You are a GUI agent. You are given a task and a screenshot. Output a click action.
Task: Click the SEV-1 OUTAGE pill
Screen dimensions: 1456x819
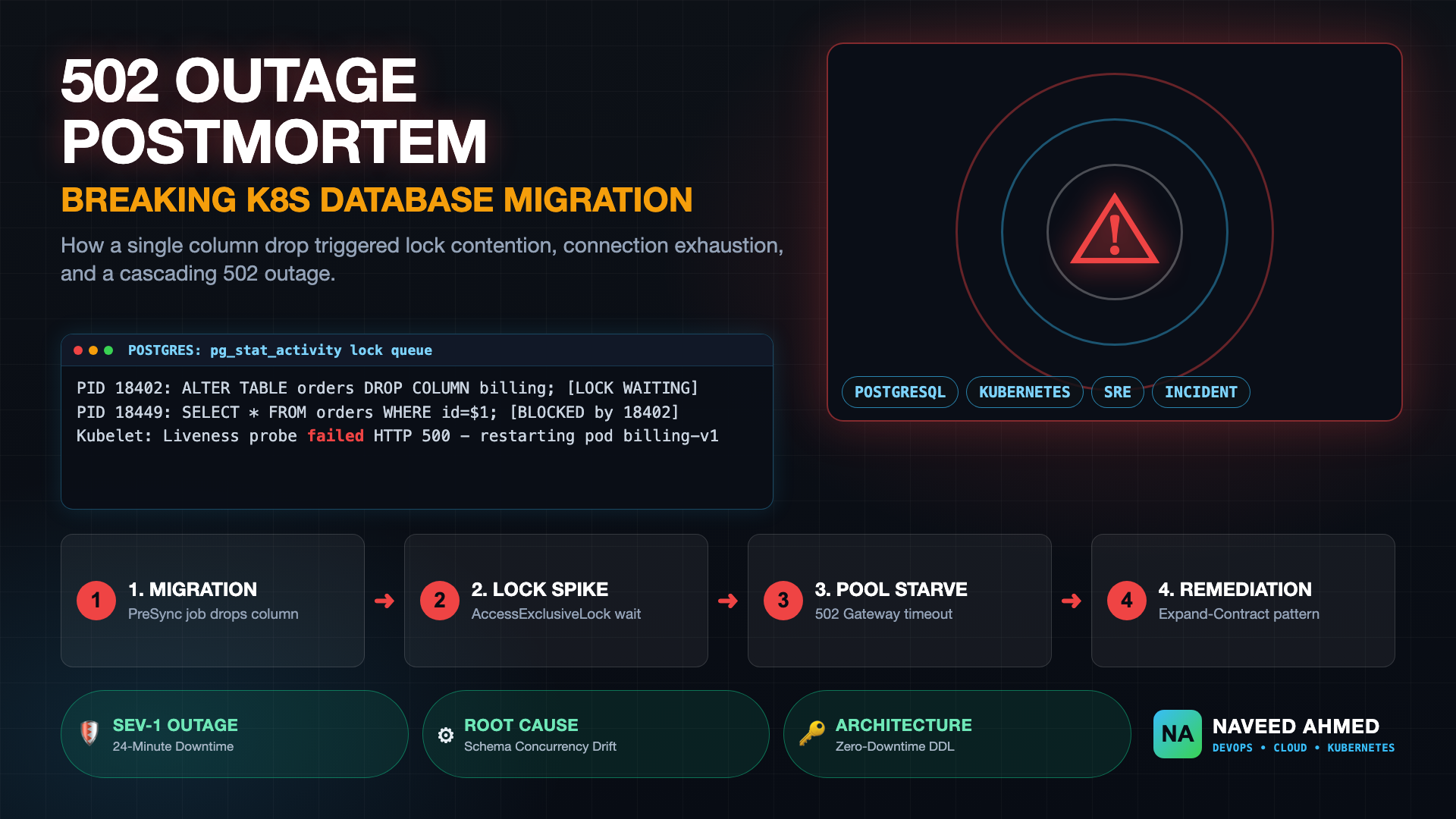point(234,734)
